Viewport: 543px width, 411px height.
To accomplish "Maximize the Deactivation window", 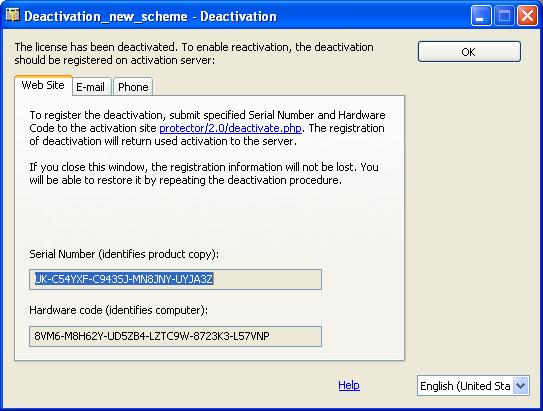I will [x=504, y=16].
